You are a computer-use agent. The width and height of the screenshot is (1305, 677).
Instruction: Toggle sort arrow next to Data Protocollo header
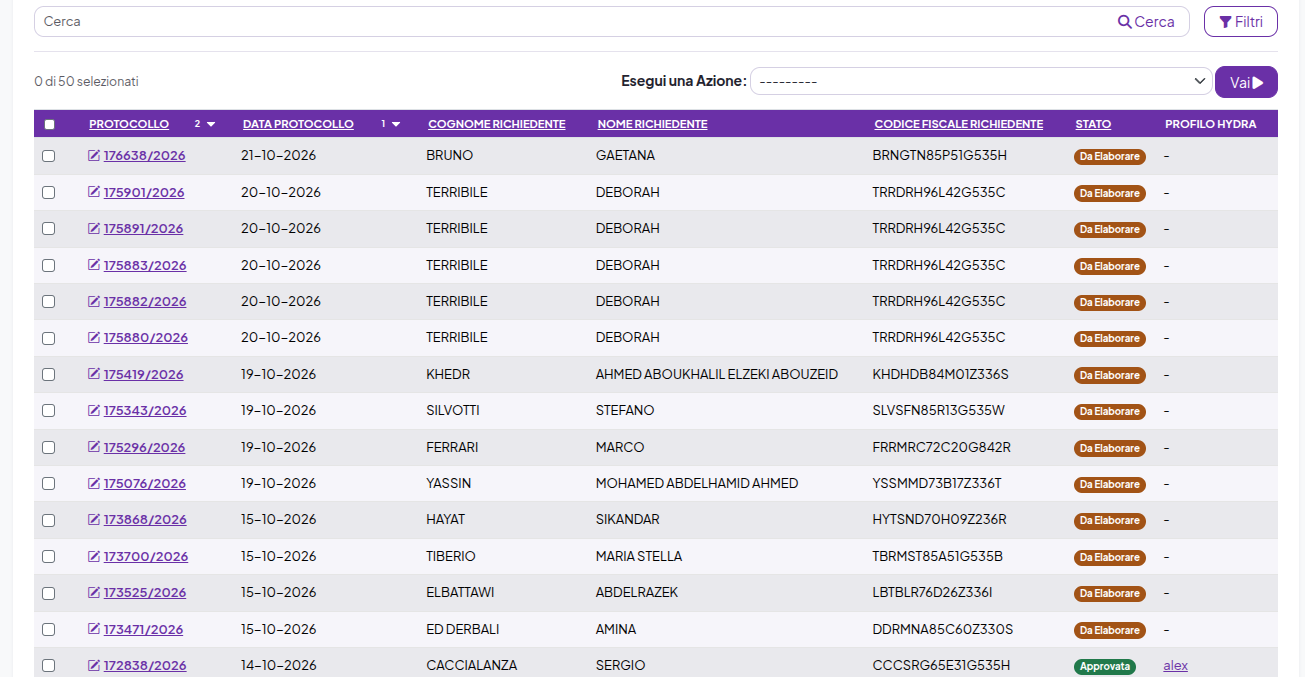tap(396, 125)
